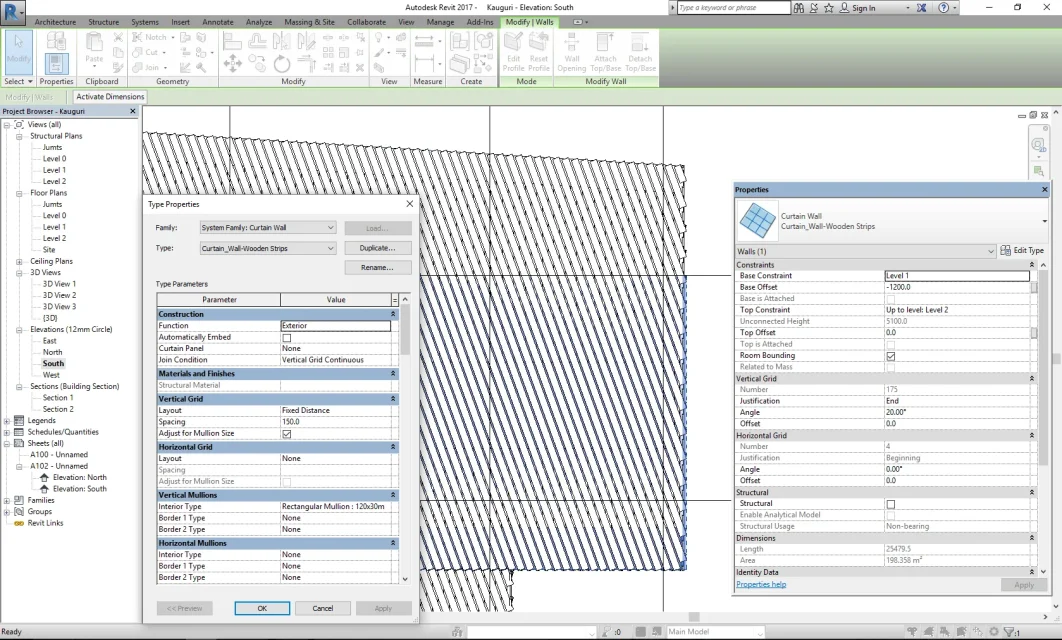This screenshot has width=1062, height=640.
Task: Open the Collaborate ribbon tab
Action: point(366,22)
